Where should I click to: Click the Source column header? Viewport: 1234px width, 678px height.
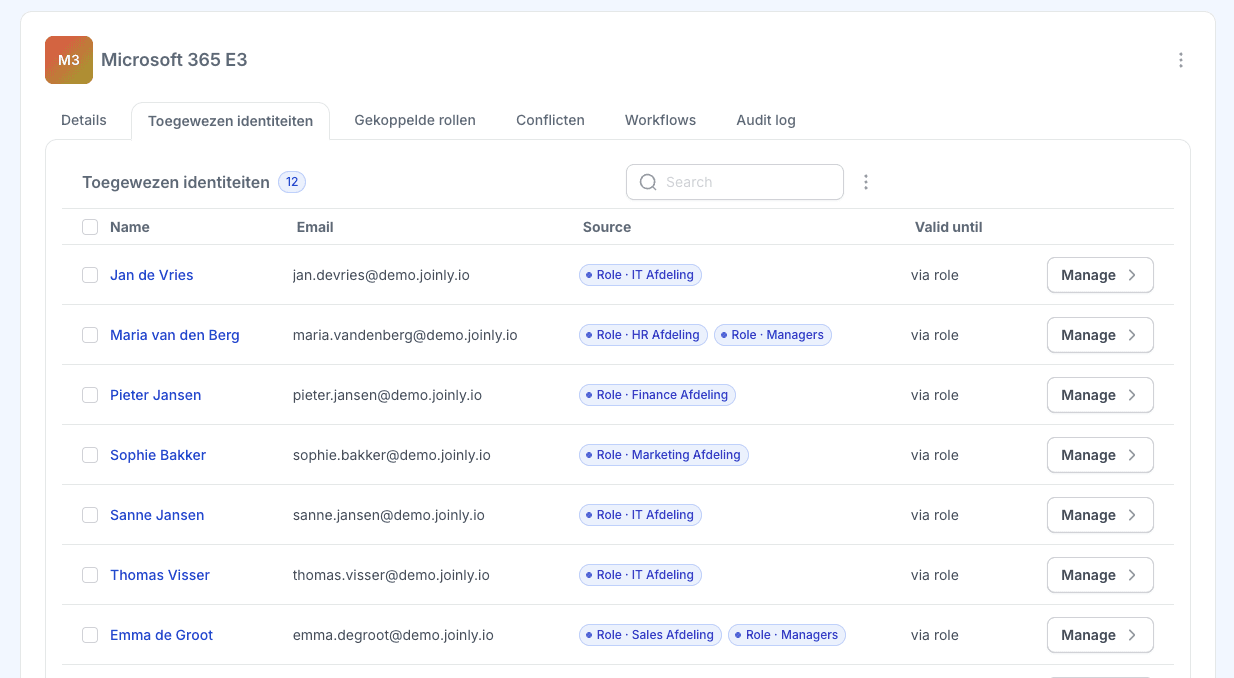point(607,227)
